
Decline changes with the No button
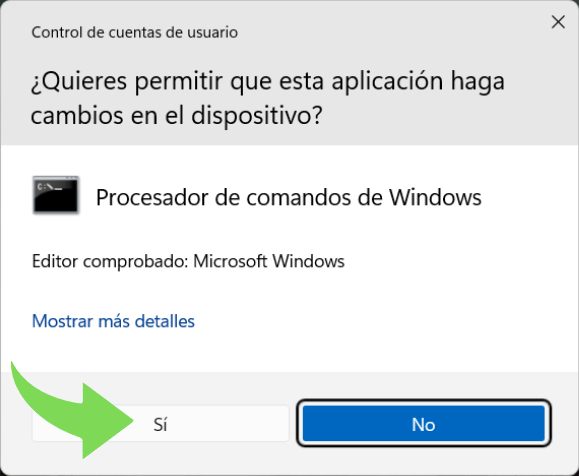click(x=424, y=424)
